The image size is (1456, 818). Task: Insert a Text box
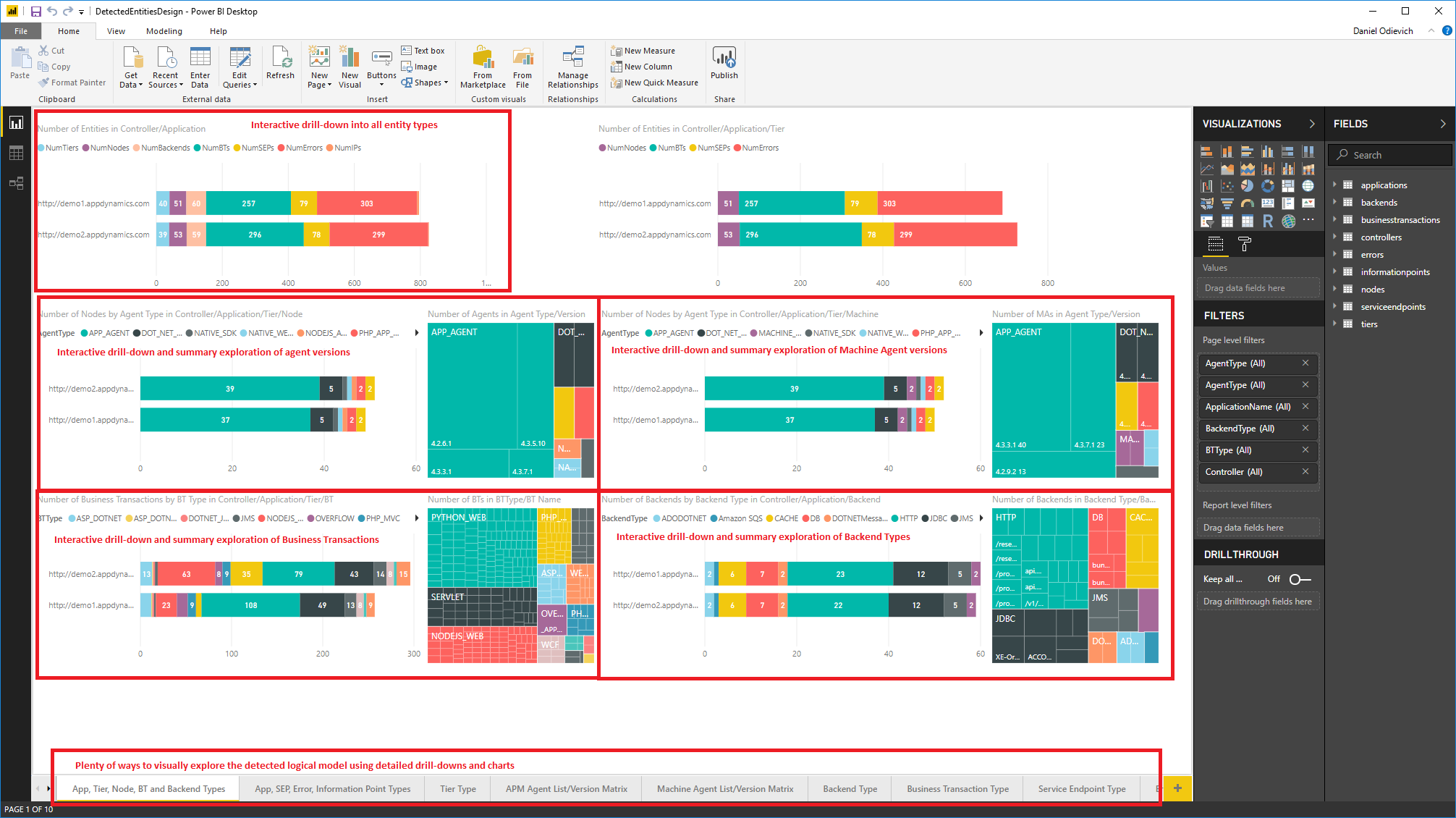(423, 51)
